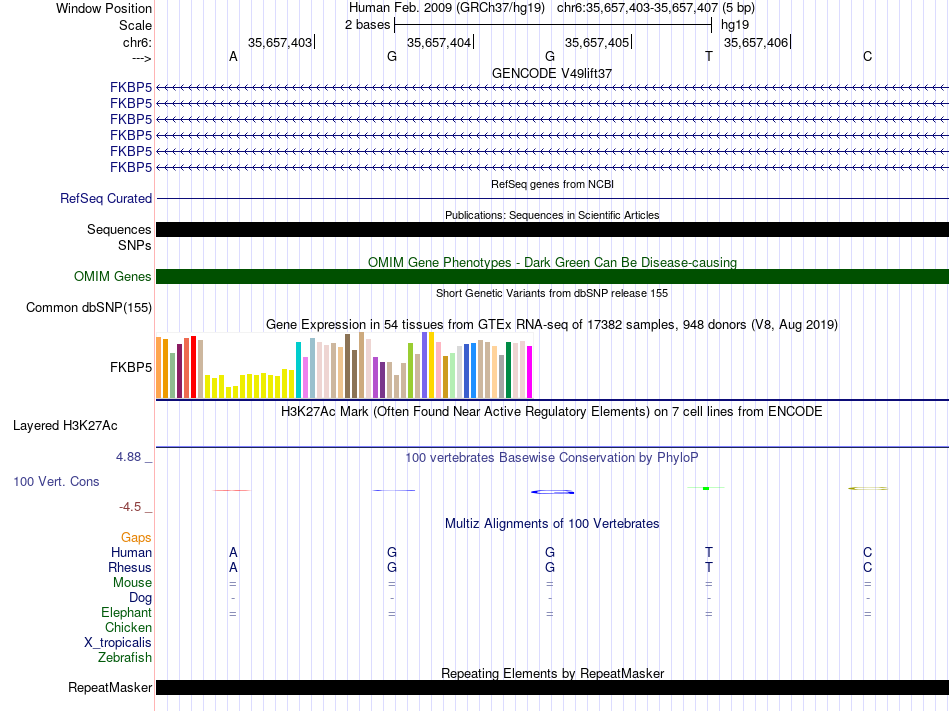
Task: Click the orange Gaps label
Action: click(136, 538)
